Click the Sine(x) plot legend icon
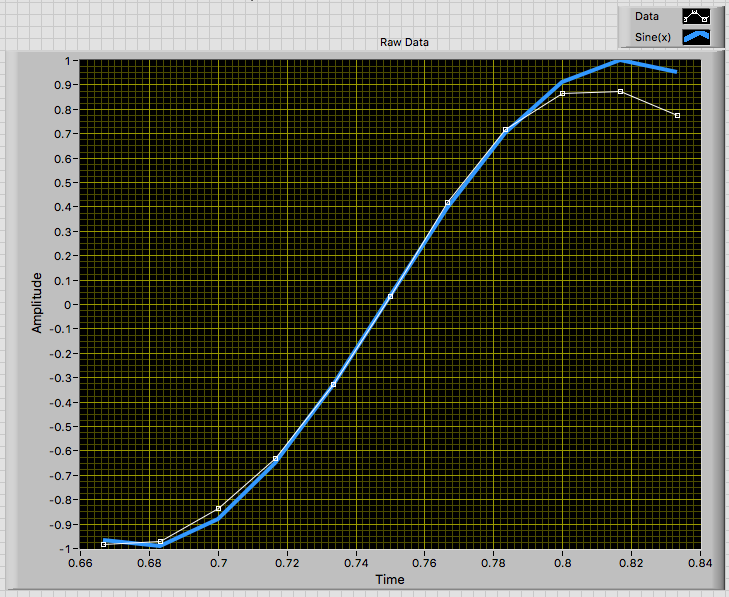This screenshot has height=597, width=729. 695,37
